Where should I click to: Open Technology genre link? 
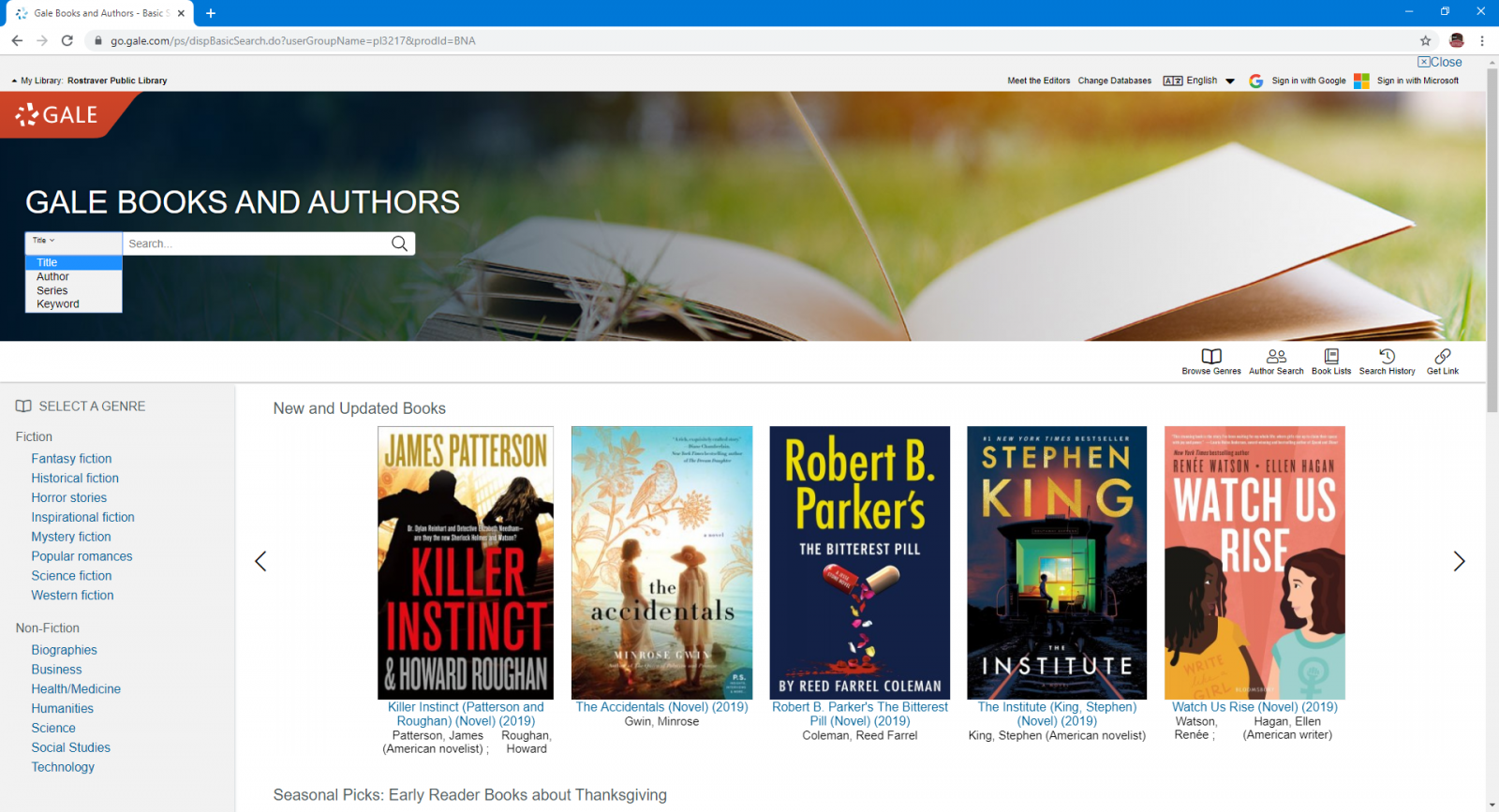pos(63,767)
